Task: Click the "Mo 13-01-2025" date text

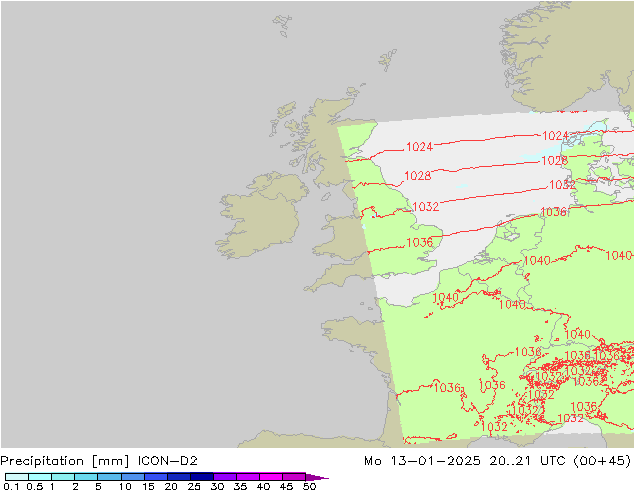Action: click(422, 460)
